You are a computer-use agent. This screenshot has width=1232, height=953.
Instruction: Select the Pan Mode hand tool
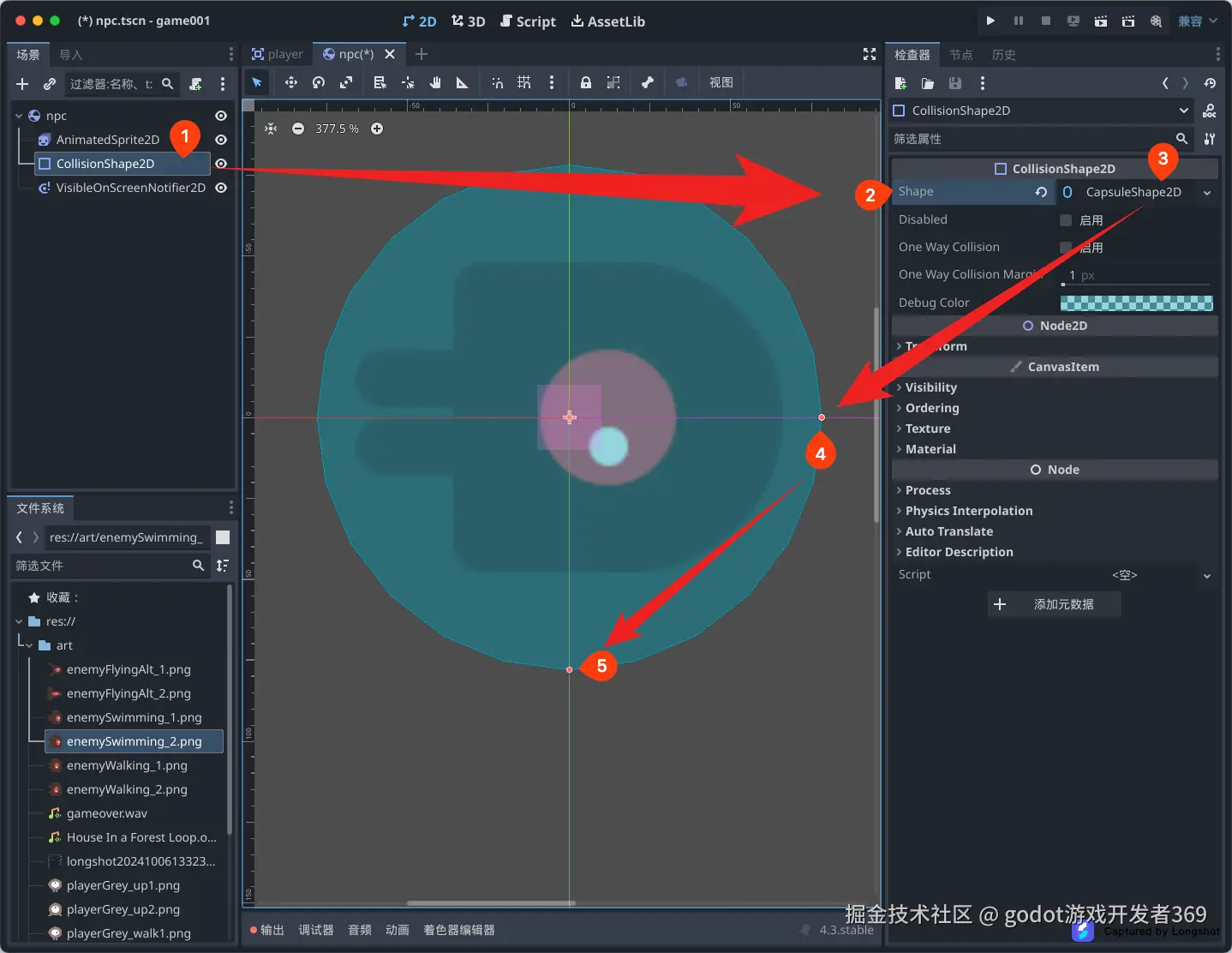click(x=435, y=82)
